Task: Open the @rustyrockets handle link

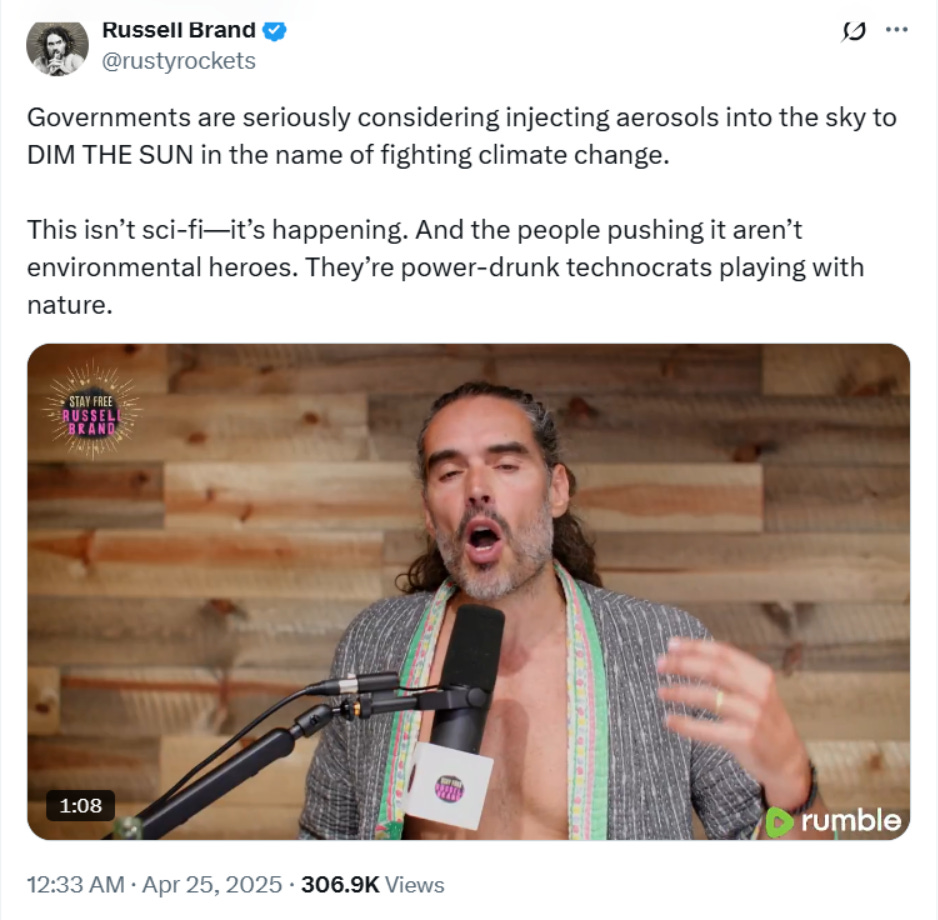Action: 179,61
